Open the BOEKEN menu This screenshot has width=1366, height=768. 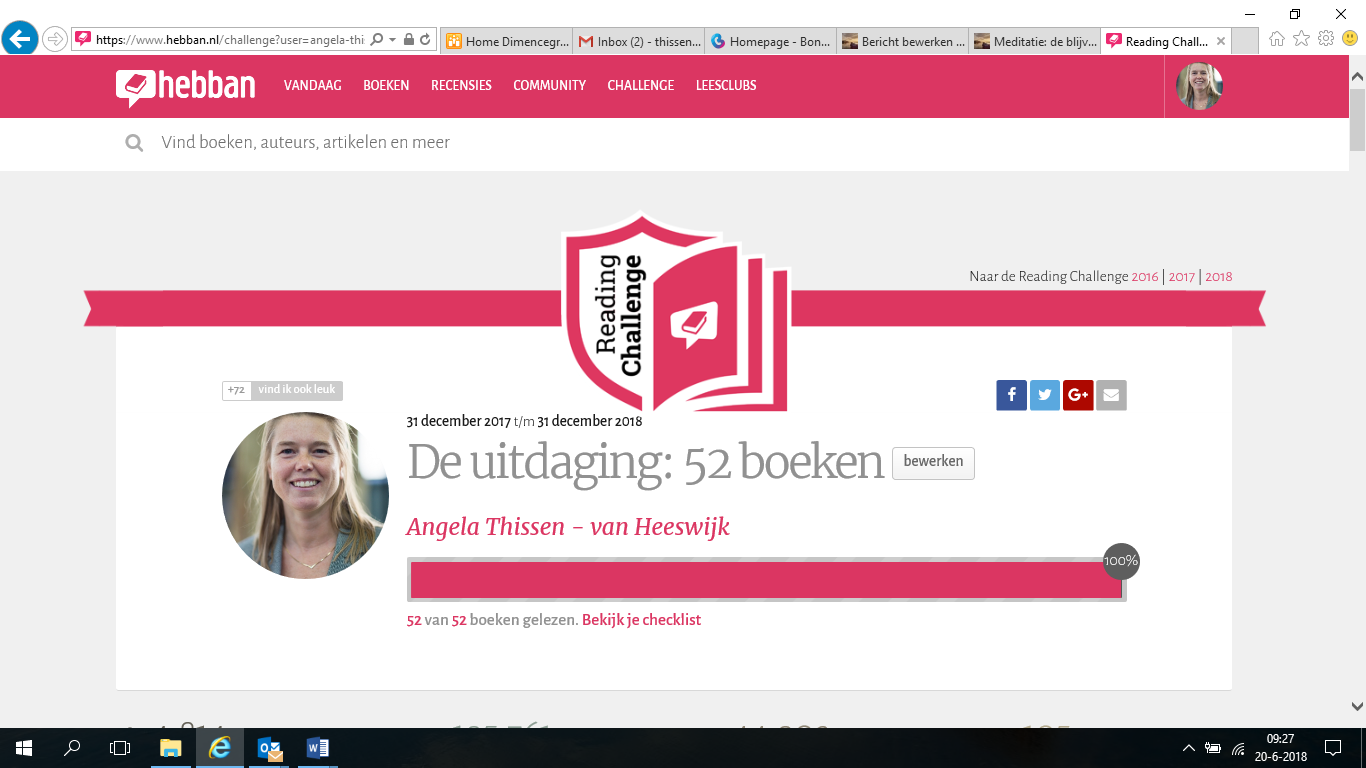click(386, 86)
